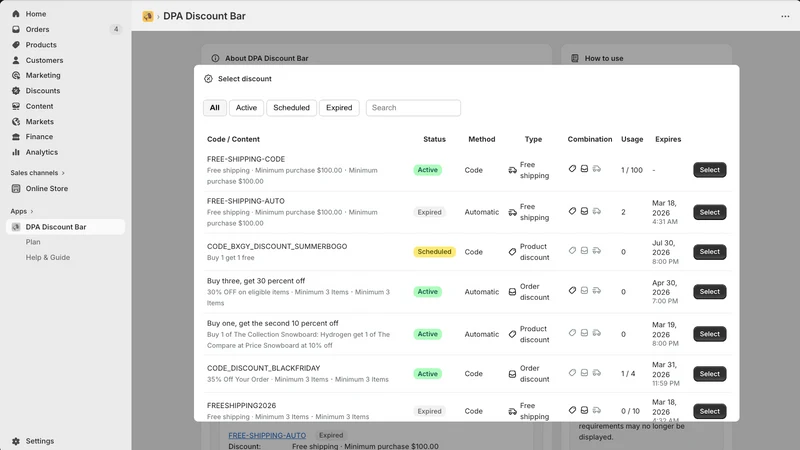This screenshot has width=800, height=450.
Task: Click the Status column header
Action: [434, 139]
